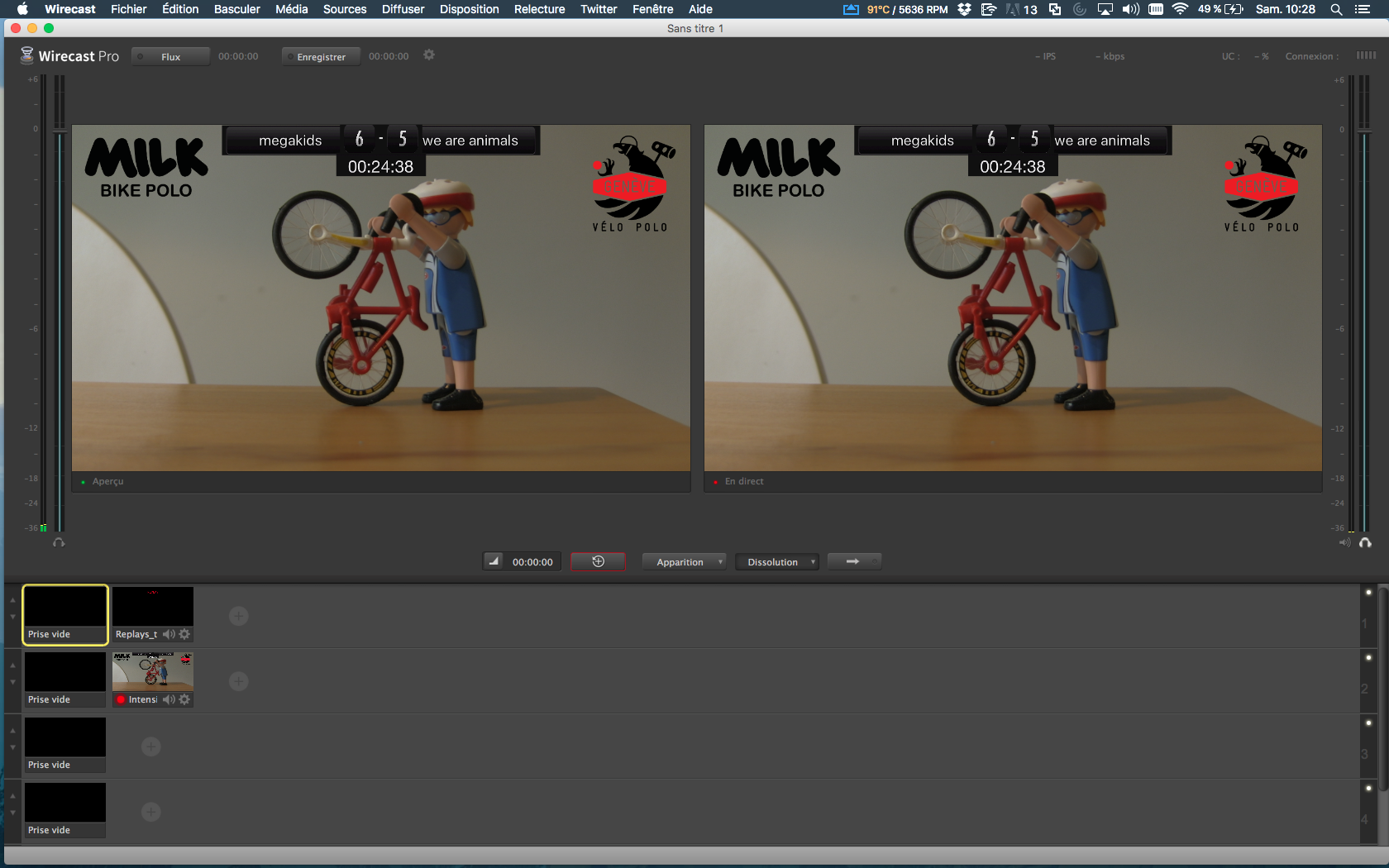Toggle visibility dot for layer 2

(1368, 658)
